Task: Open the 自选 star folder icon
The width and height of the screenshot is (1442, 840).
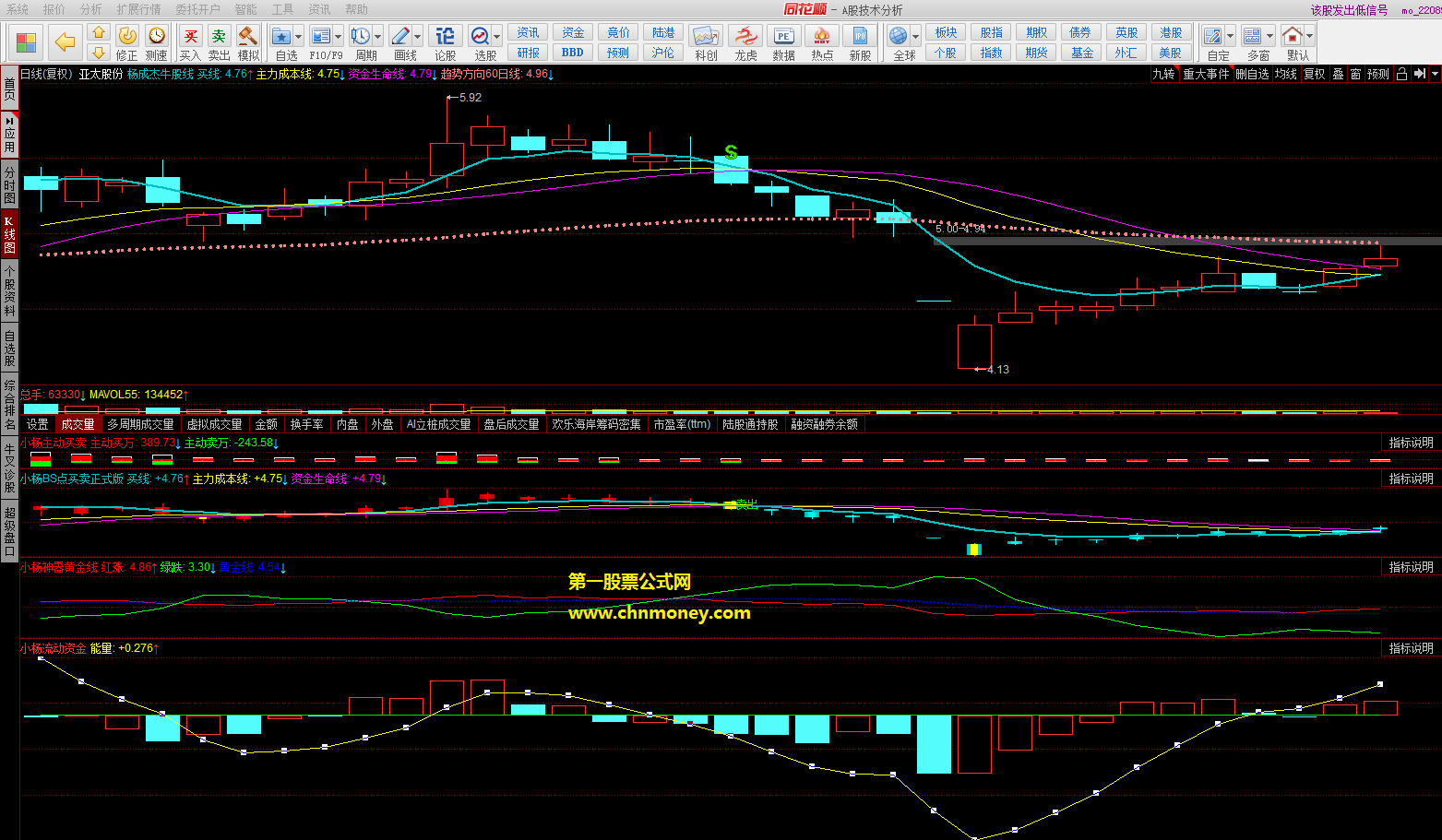Action: (281, 36)
